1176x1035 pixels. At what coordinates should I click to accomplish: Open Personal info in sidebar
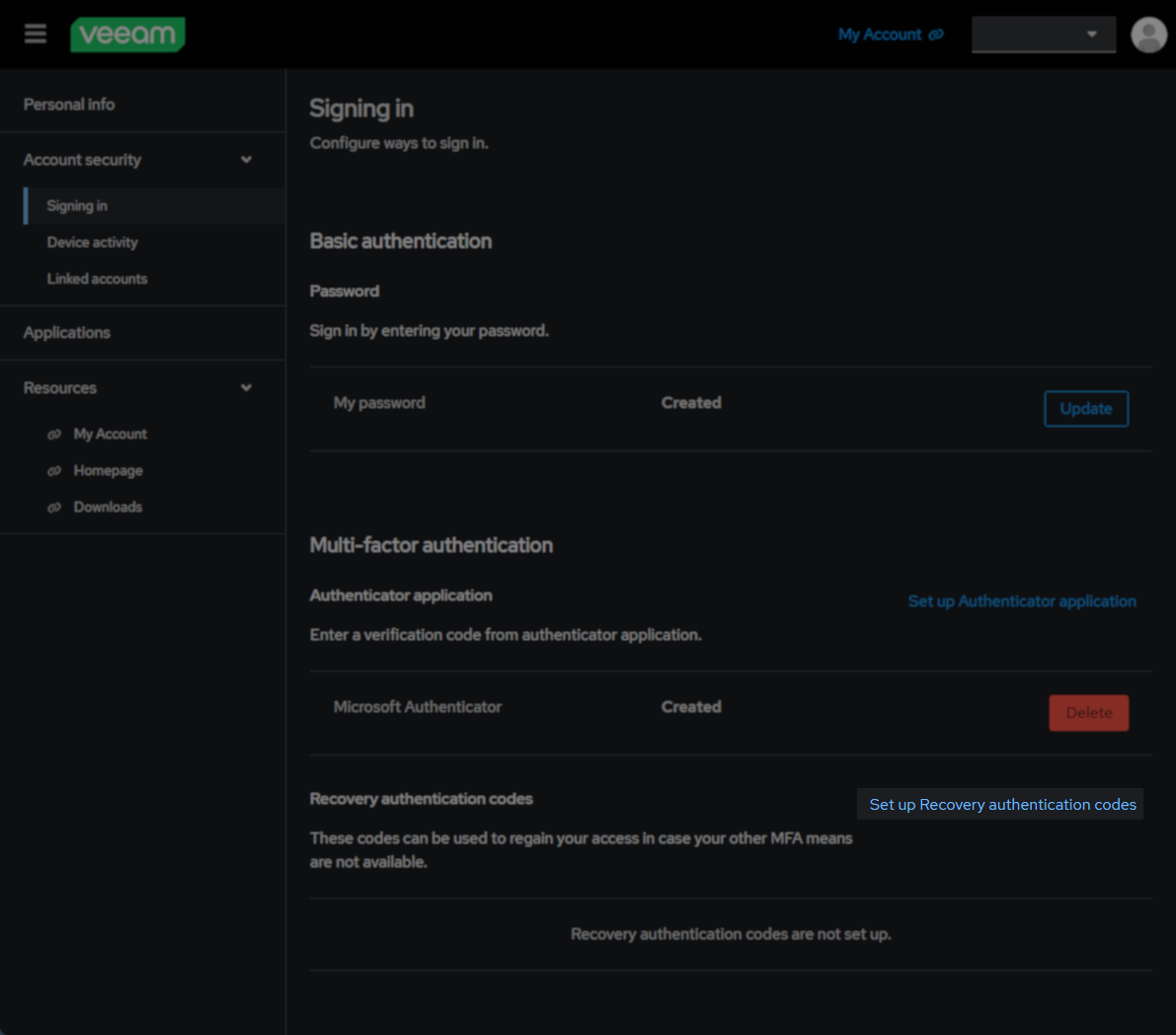coord(69,105)
